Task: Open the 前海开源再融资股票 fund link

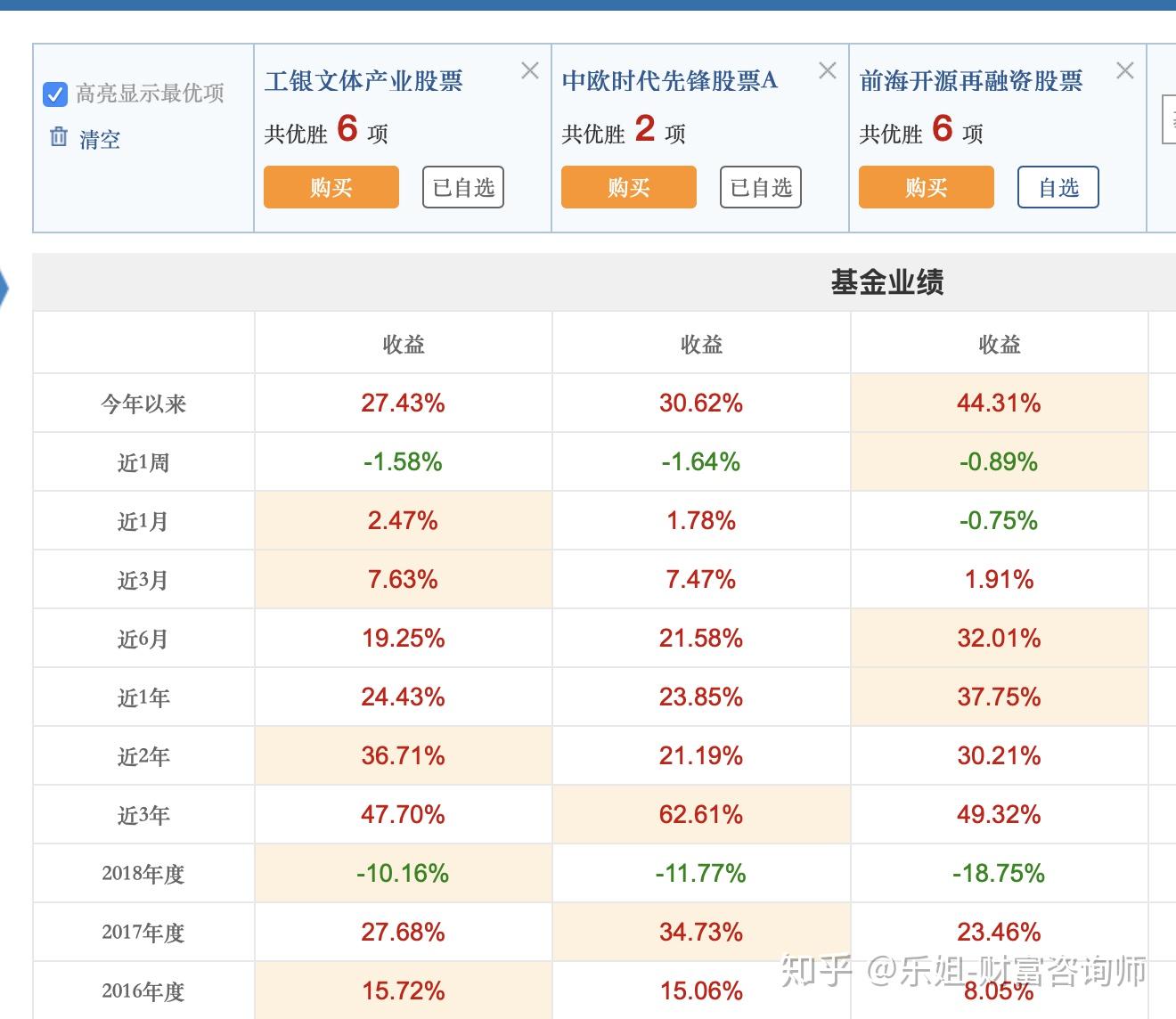Action: (x=971, y=81)
